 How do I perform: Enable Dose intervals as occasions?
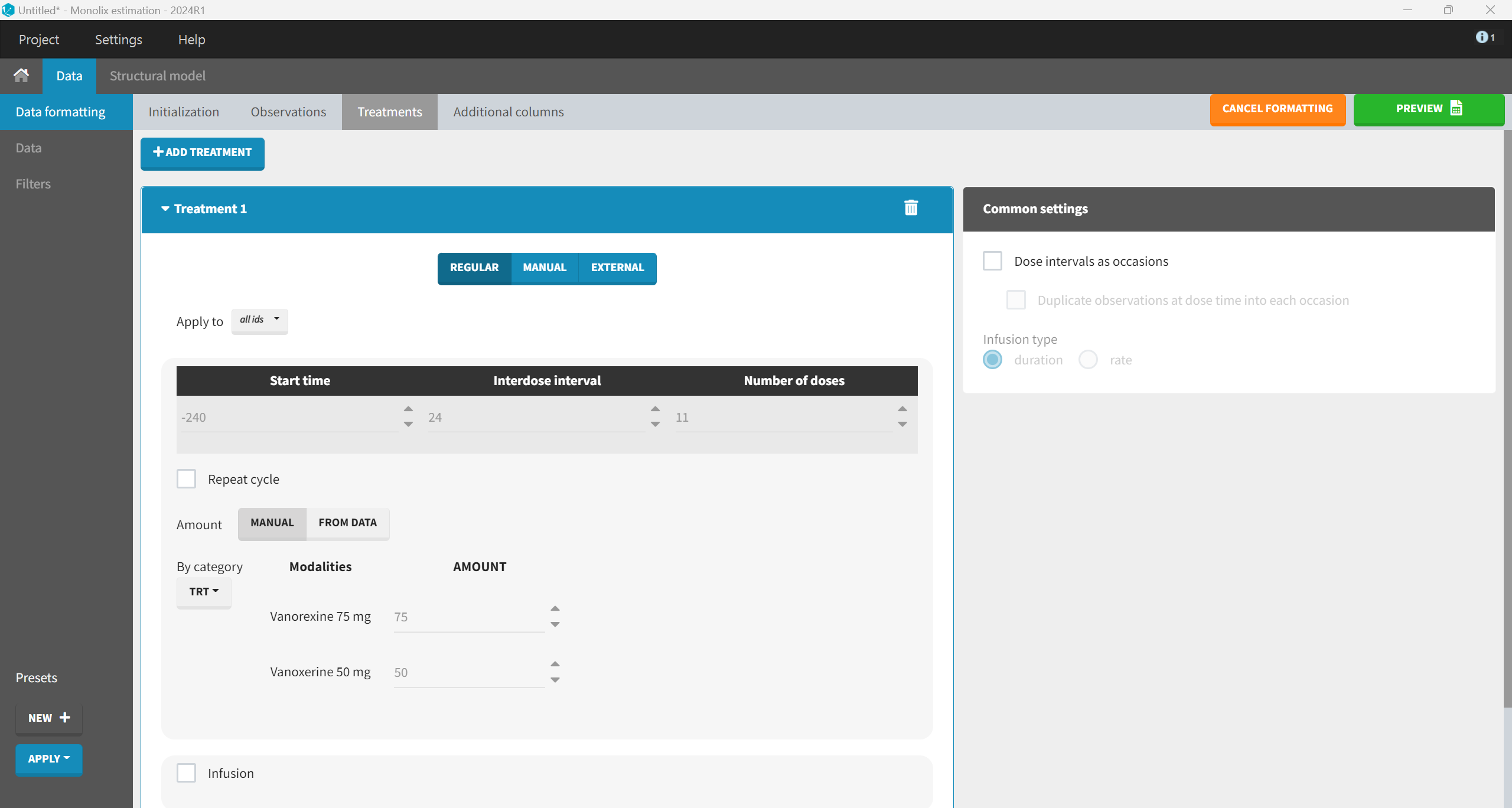tap(992, 261)
